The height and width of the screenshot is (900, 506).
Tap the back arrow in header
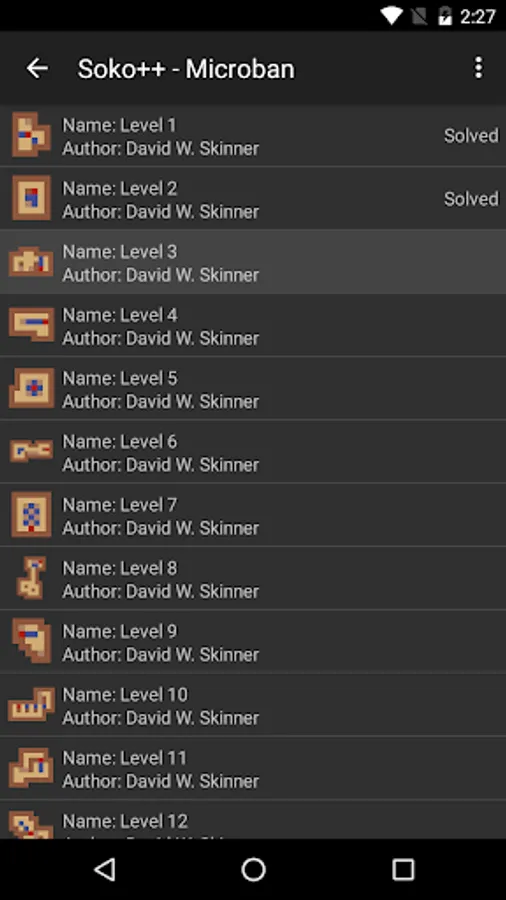[37, 68]
